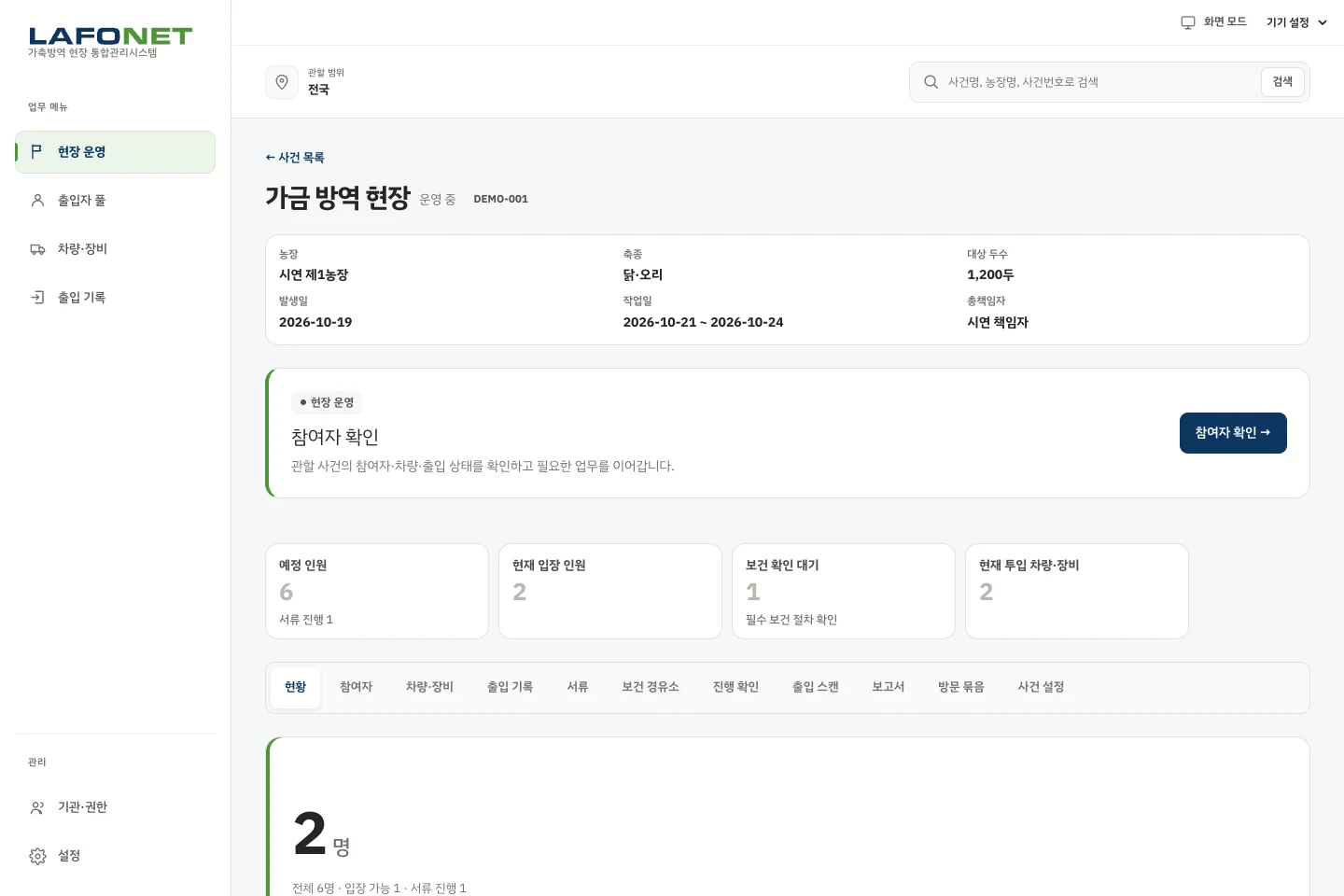Image resolution: width=1344 pixels, height=896 pixels.
Task: Click the 현재 입장 인원 stat card
Action: [x=610, y=592]
